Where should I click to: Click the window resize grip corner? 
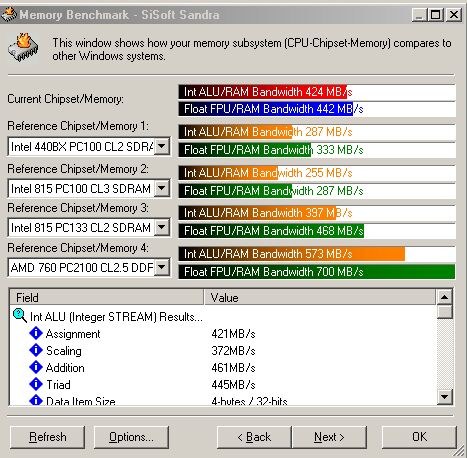tap(459, 450)
